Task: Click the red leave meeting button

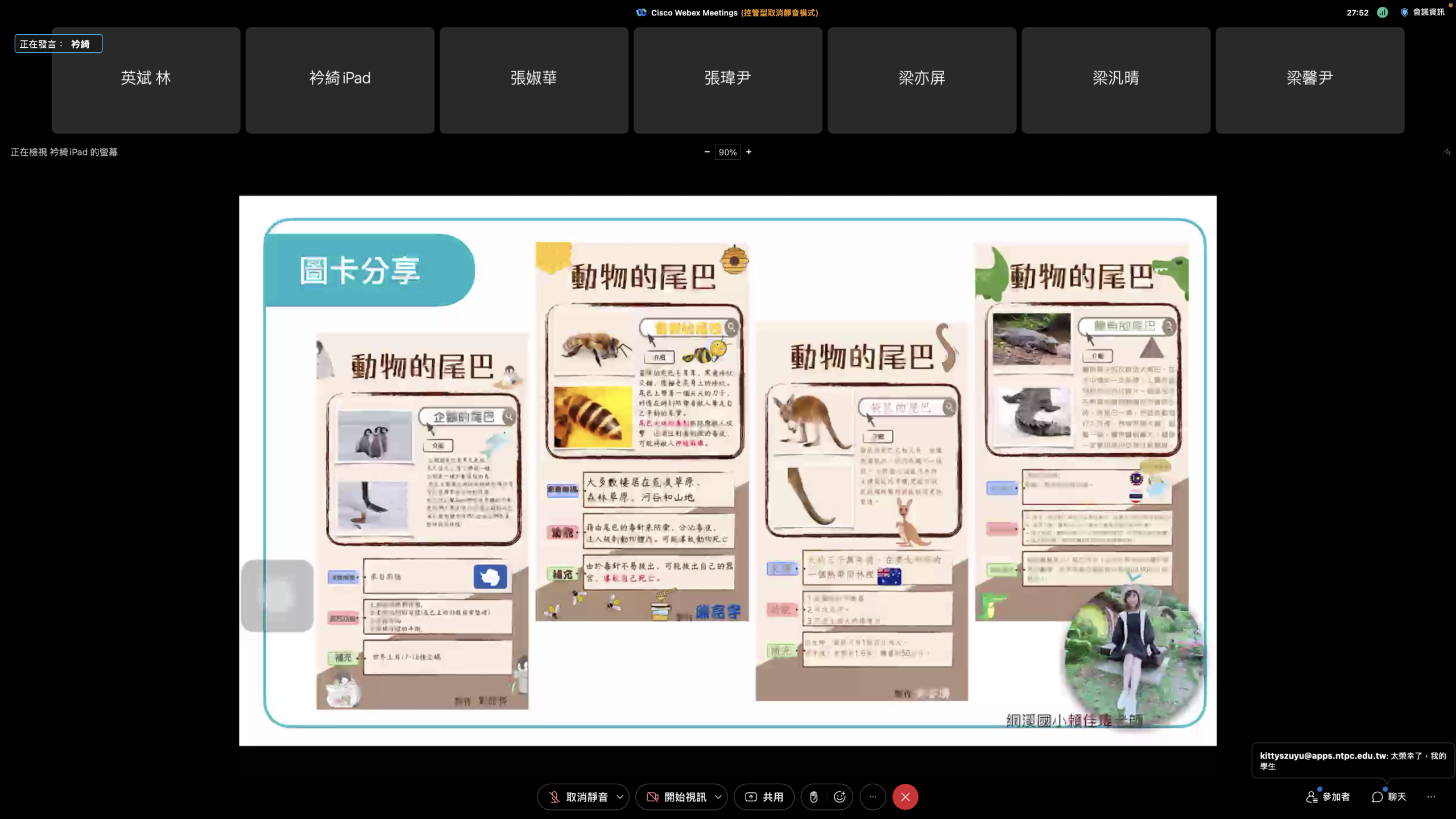Action: [x=905, y=797]
